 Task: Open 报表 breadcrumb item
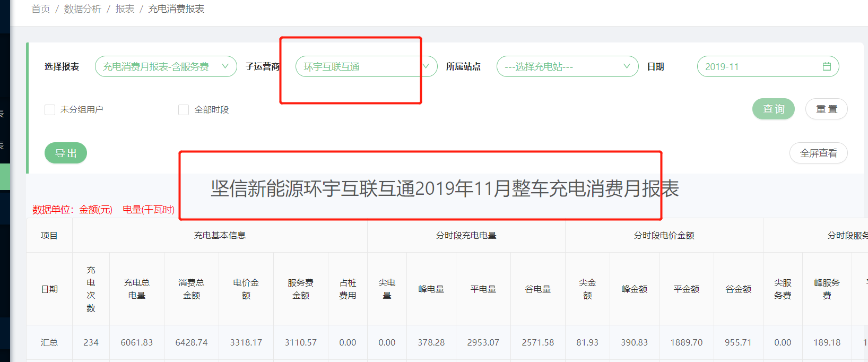pos(125,9)
